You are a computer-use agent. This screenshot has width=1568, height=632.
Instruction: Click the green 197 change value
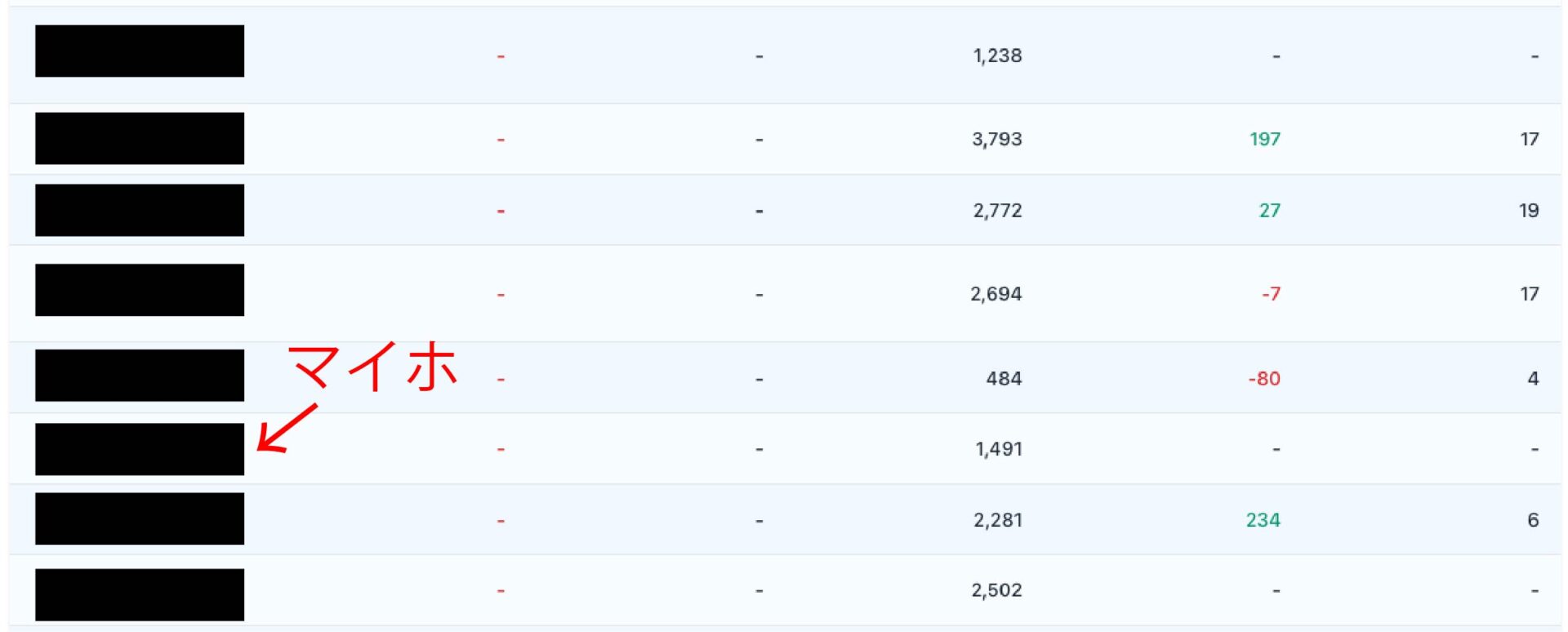coord(1264,139)
